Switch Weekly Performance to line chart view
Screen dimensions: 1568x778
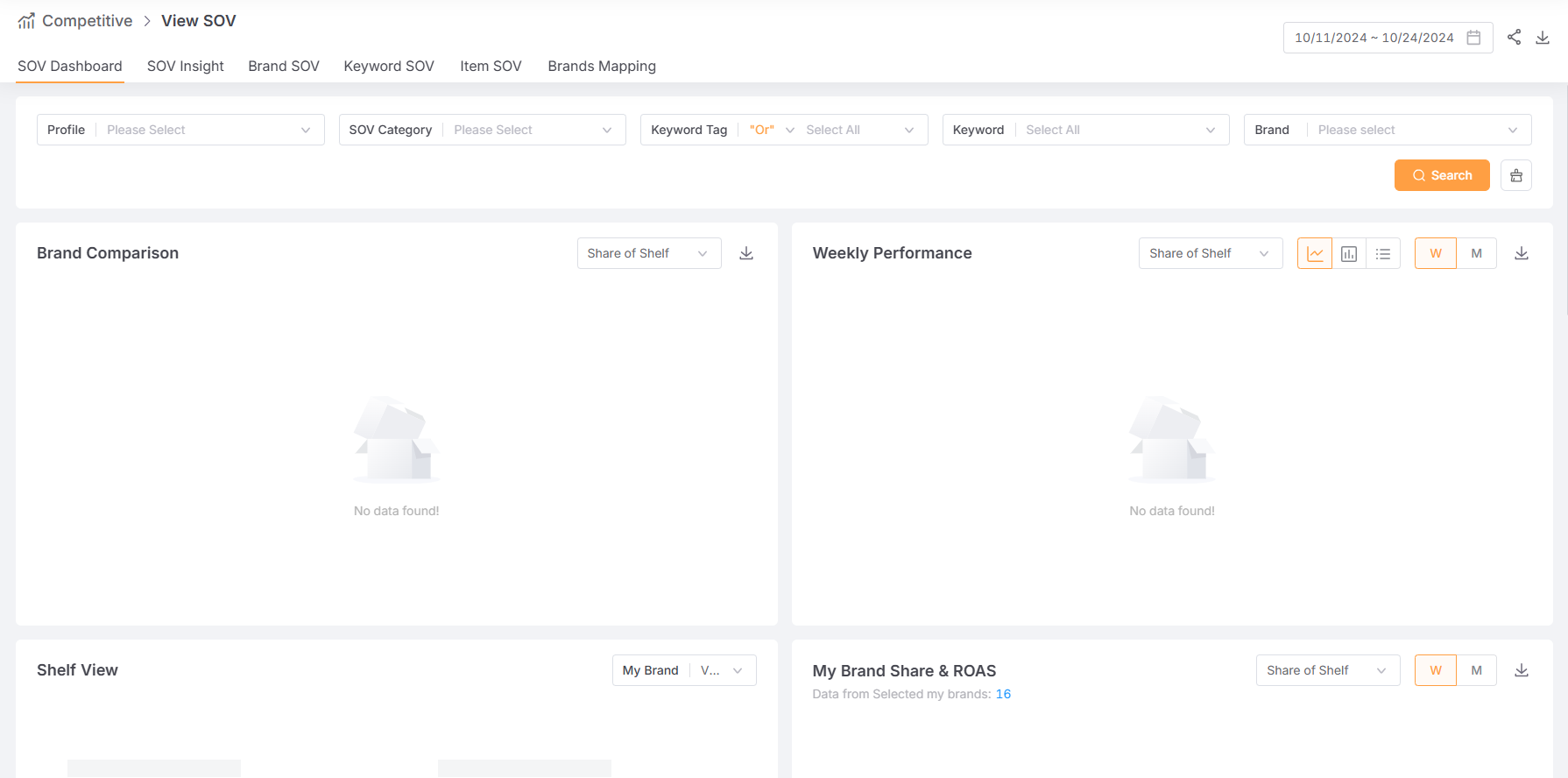point(1314,253)
